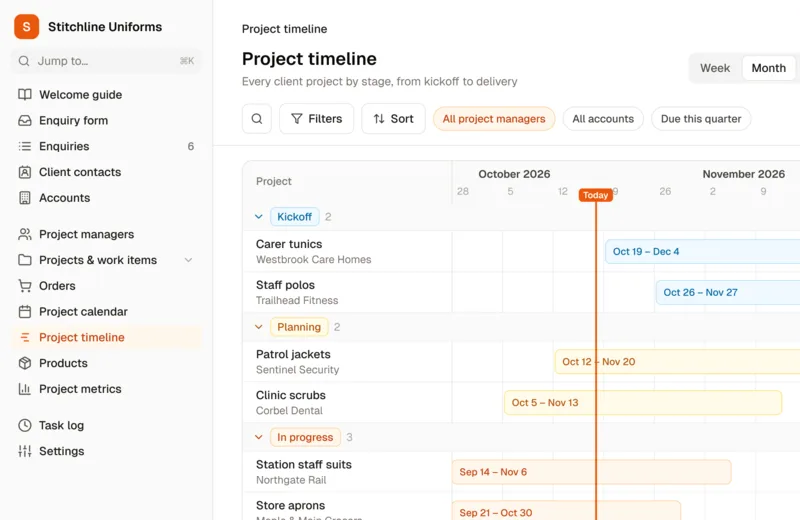Screen dimensions: 800x520
Task: Click the Project calendar icon
Action: [x=24, y=311]
